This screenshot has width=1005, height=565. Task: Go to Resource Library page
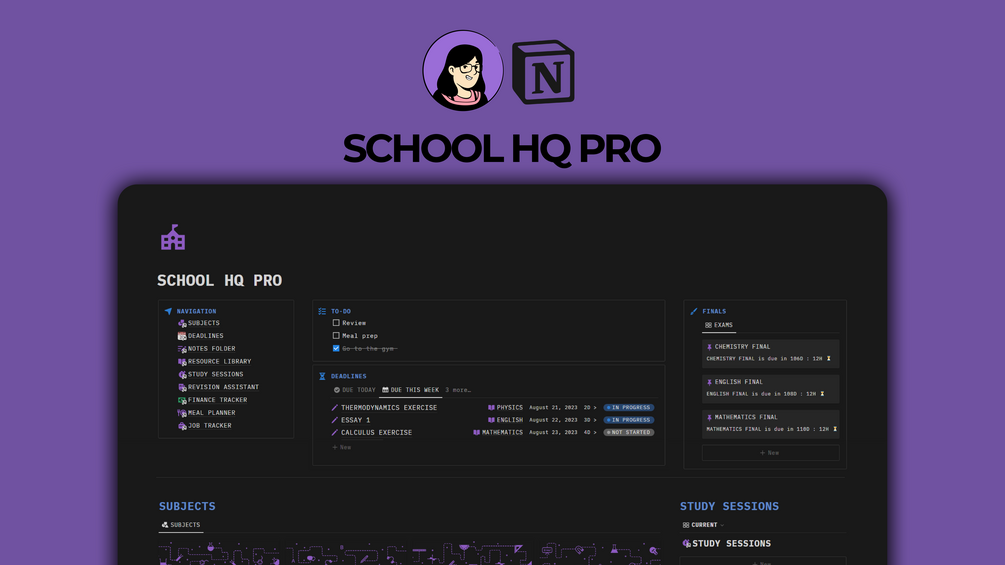click(219, 362)
